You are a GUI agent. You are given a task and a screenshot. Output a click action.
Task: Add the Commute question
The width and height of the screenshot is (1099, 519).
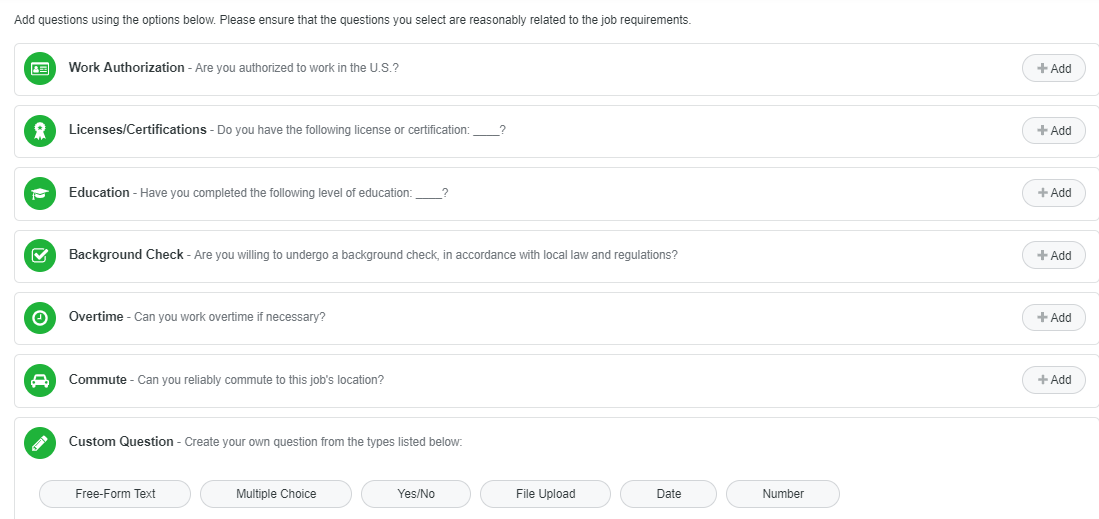click(x=1053, y=380)
